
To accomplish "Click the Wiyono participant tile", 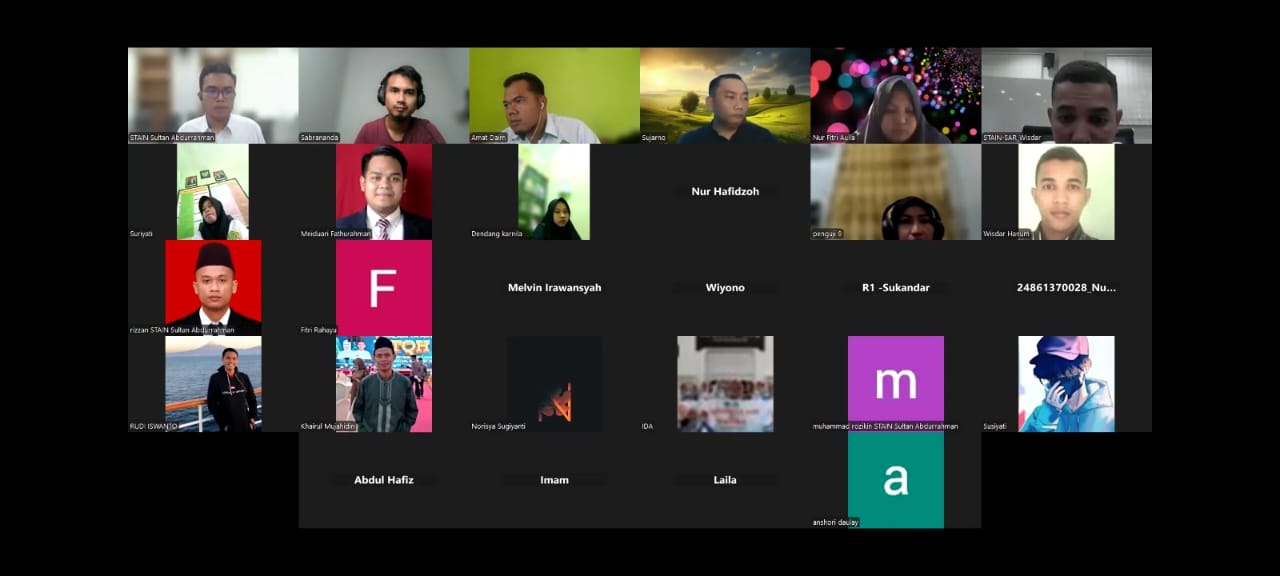I will [725, 288].
